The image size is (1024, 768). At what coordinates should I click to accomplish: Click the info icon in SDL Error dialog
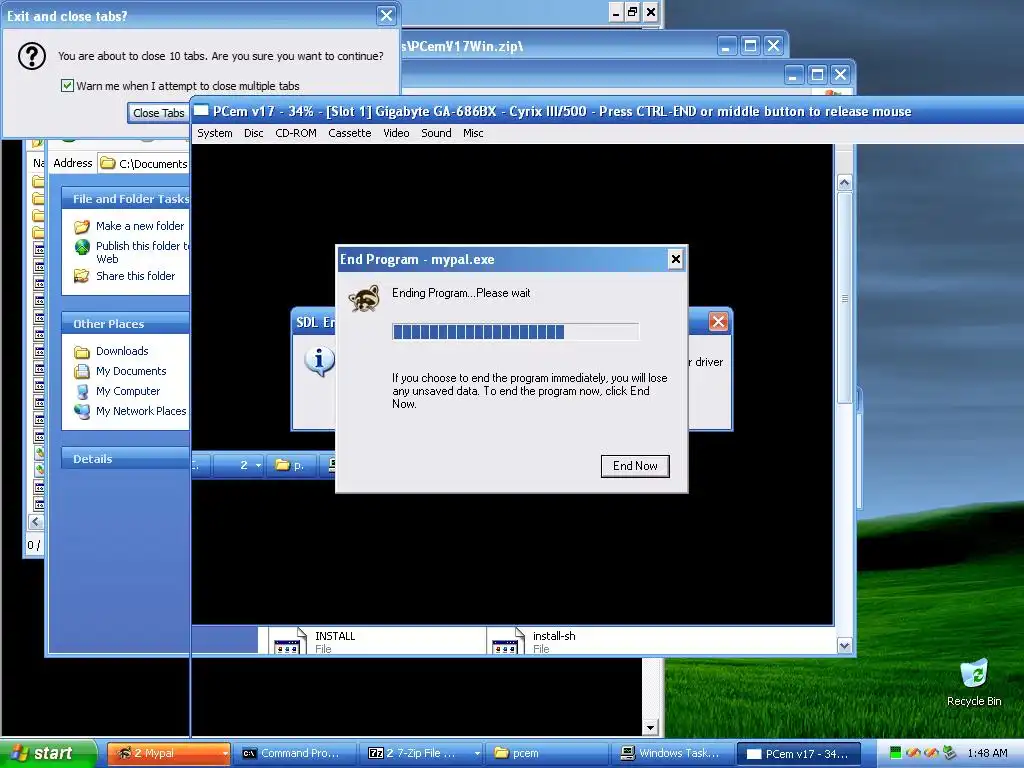click(x=319, y=360)
